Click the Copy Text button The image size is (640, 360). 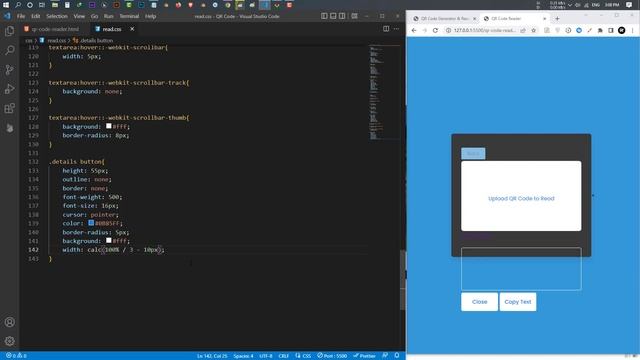coord(518,302)
